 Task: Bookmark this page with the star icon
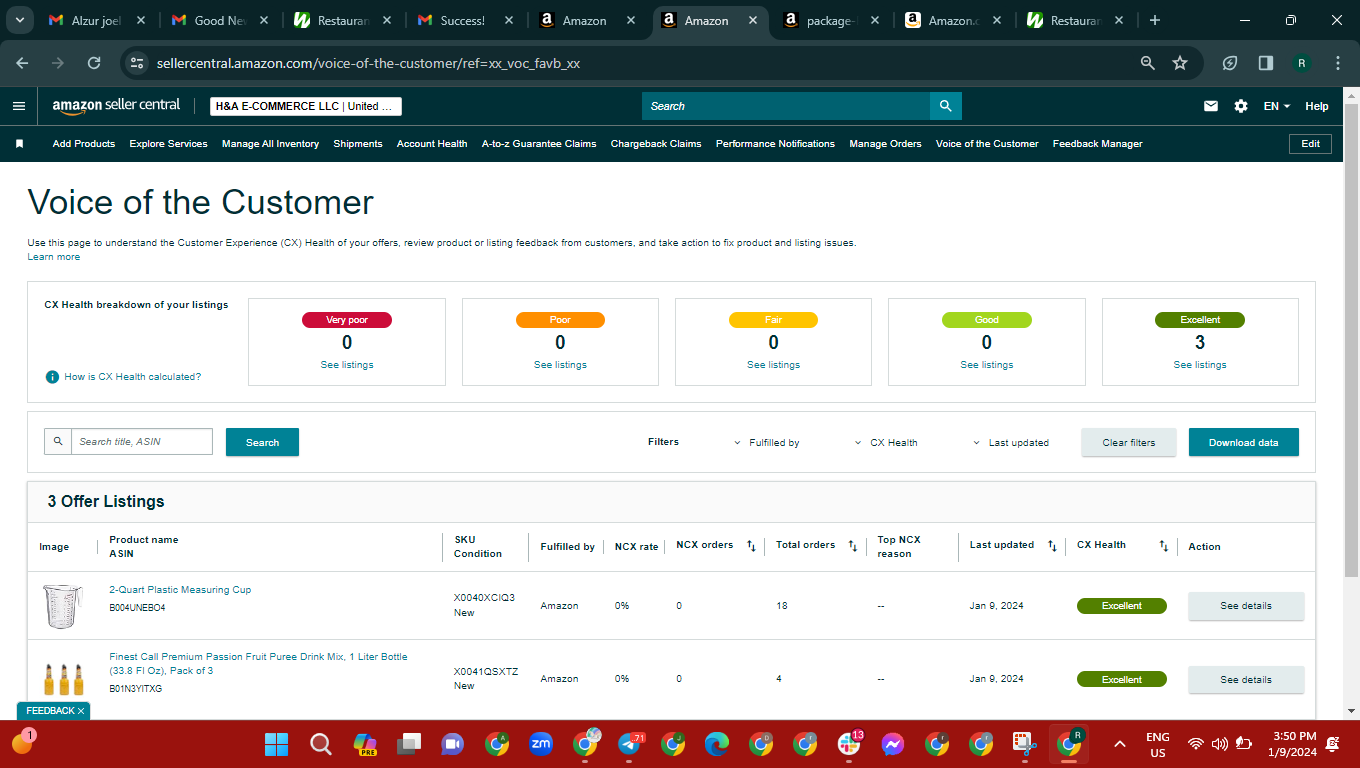coord(1180,63)
